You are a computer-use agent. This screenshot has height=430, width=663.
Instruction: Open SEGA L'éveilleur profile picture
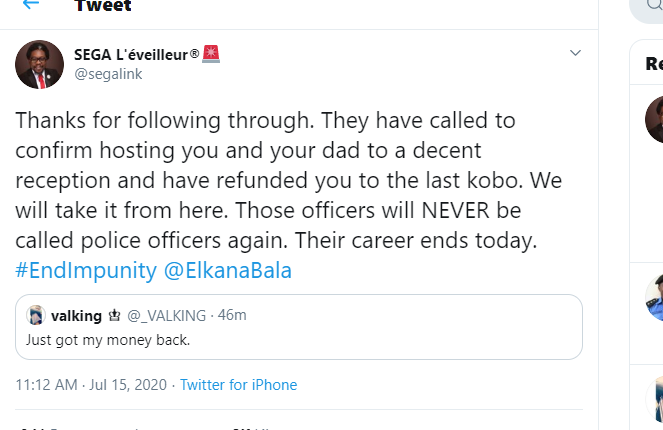[40, 65]
